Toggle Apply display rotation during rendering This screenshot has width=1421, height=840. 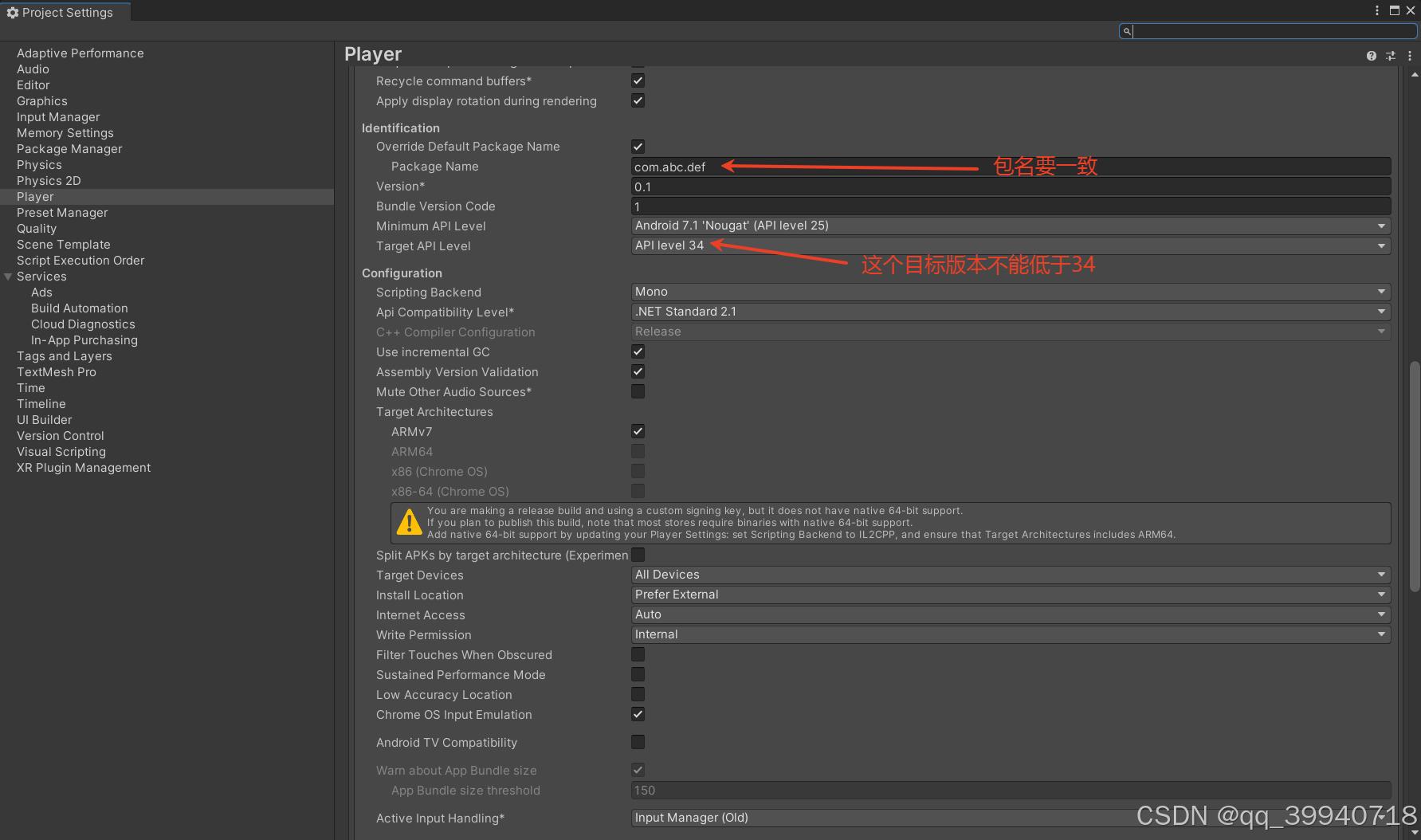[638, 100]
